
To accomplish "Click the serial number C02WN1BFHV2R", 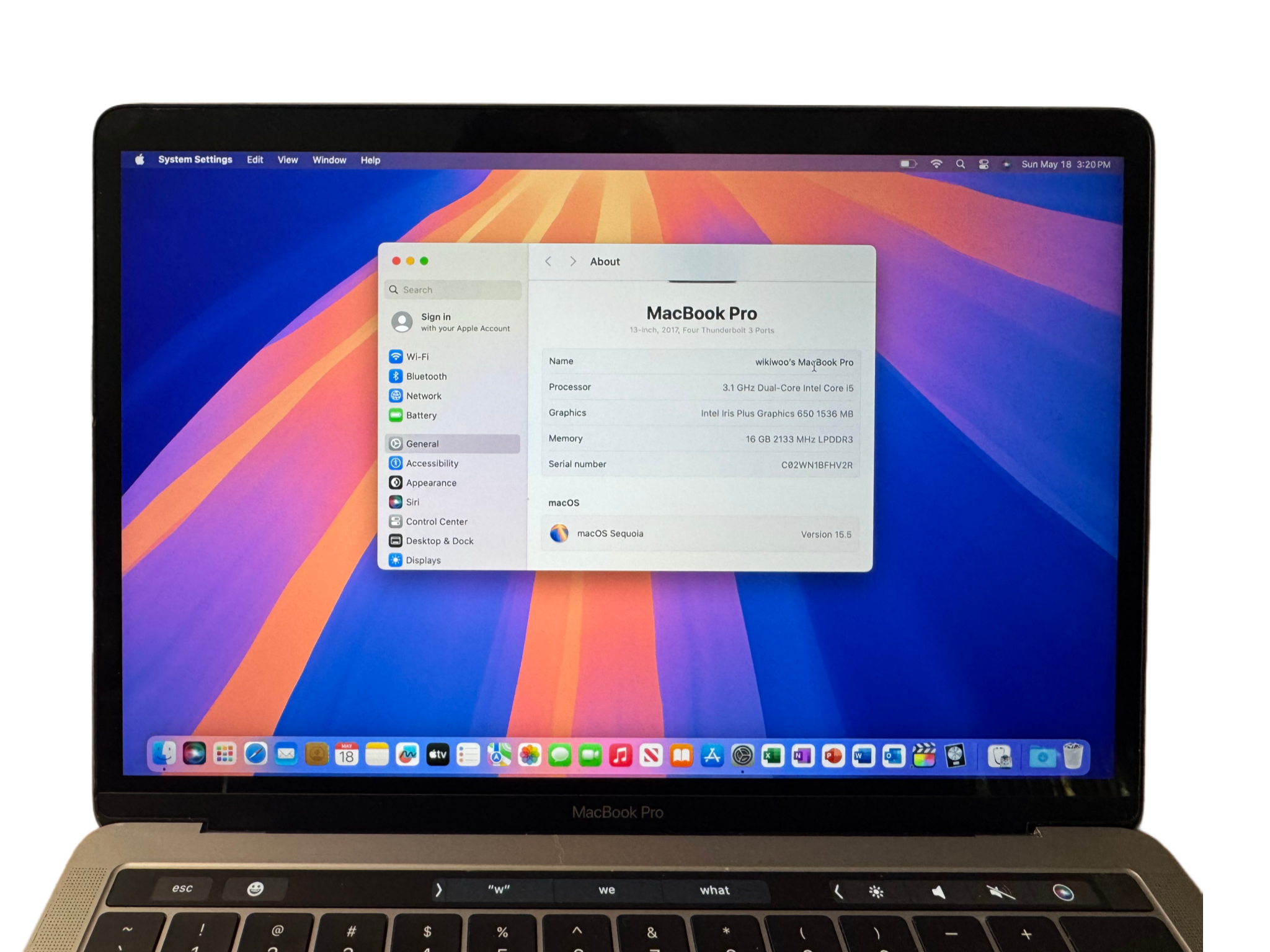I will point(817,465).
